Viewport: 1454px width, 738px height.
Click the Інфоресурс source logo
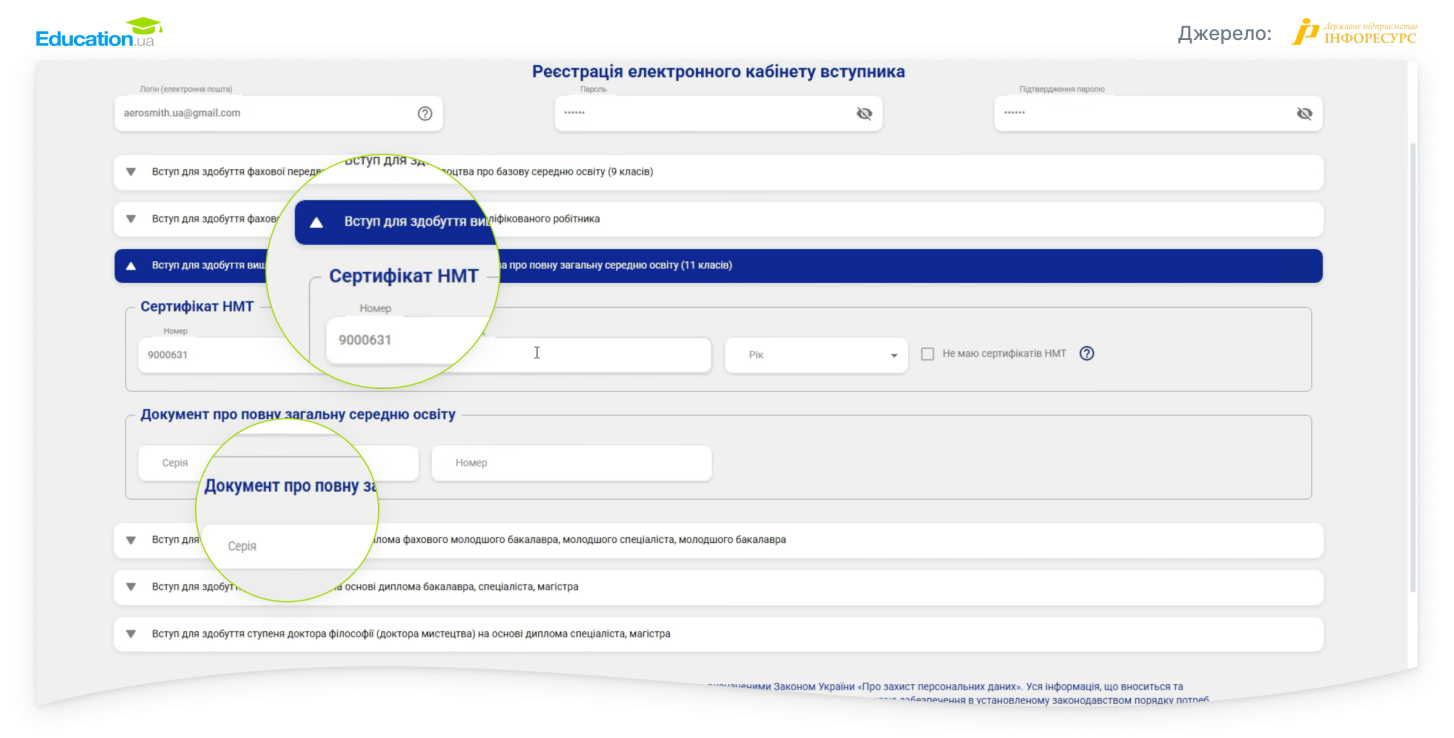1354,32
